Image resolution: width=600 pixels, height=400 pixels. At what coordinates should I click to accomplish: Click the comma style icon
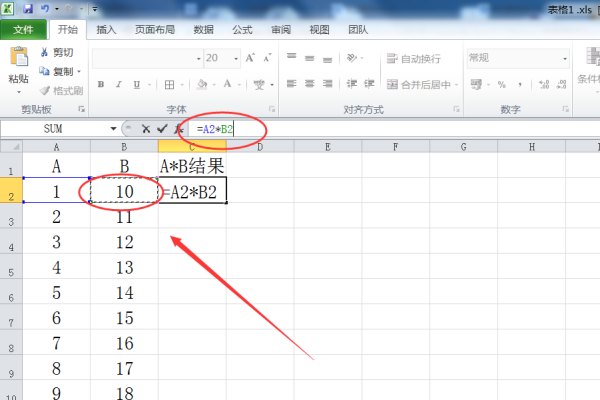click(520, 85)
